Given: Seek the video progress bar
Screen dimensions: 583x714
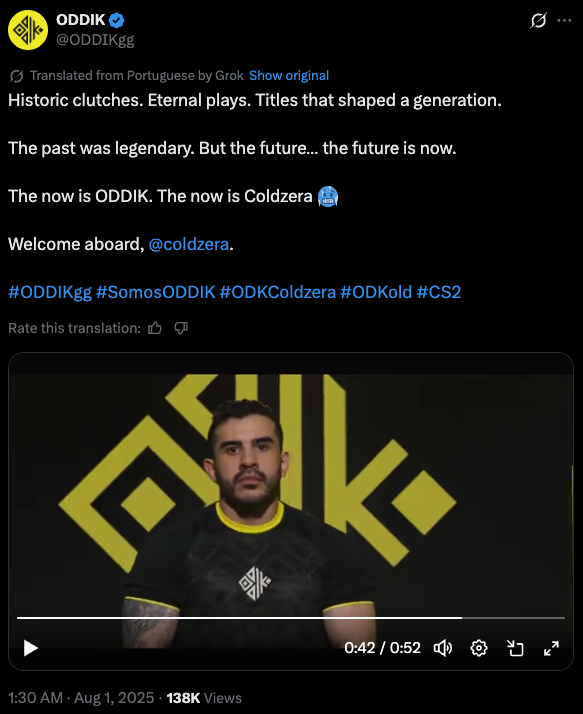Looking at the screenshot, I should pos(291,618).
